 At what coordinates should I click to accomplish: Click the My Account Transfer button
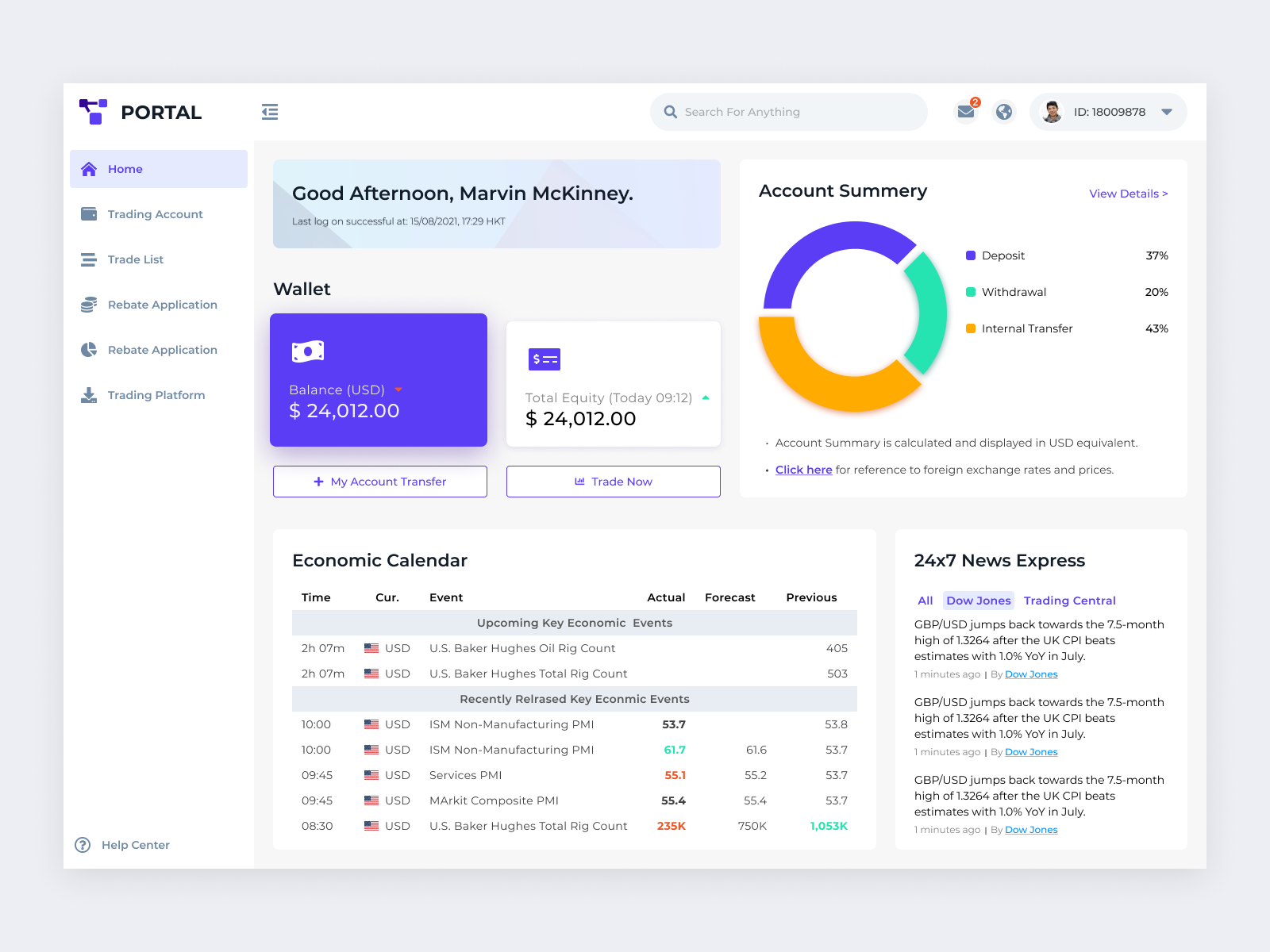pyautogui.click(x=379, y=481)
